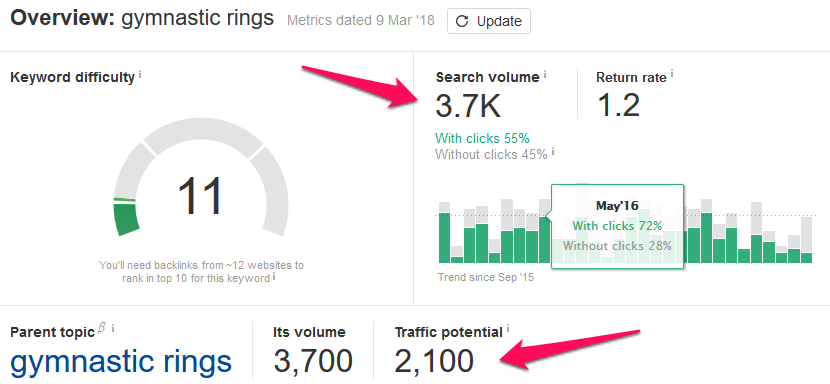830x384 pixels.
Task: Open the Return rate info icon
Action: click(x=672, y=74)
